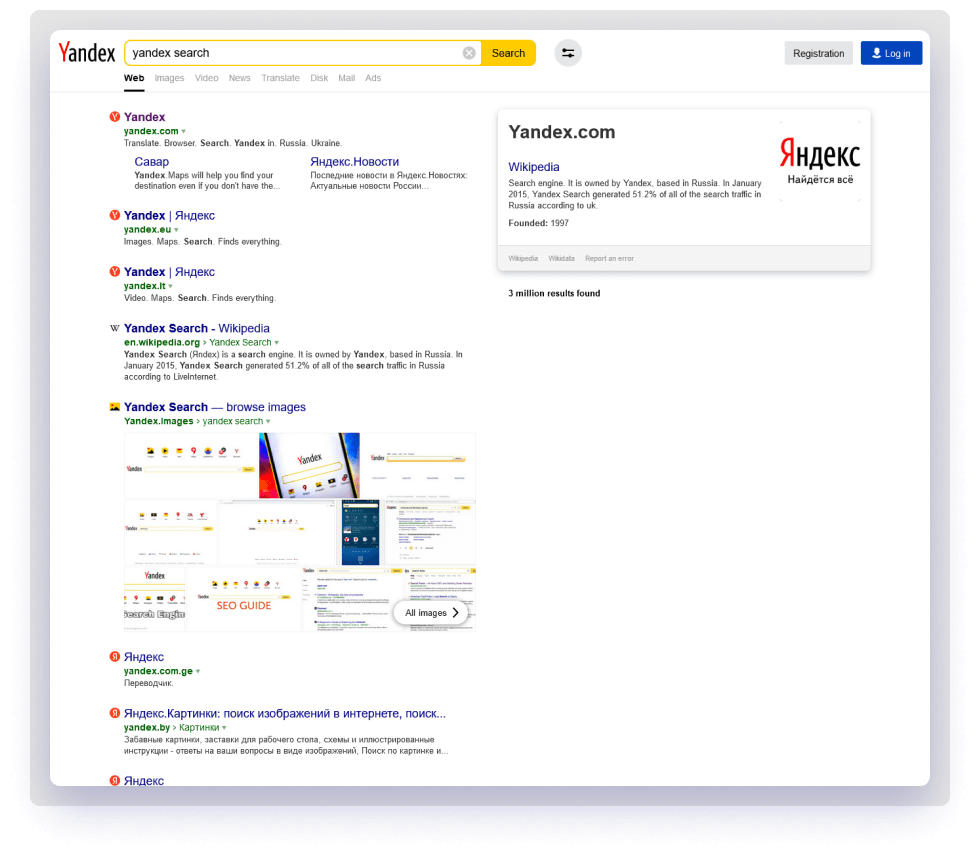
Task: Expand dropdown arrow next to yandex.eu
Action: (176, 230)
